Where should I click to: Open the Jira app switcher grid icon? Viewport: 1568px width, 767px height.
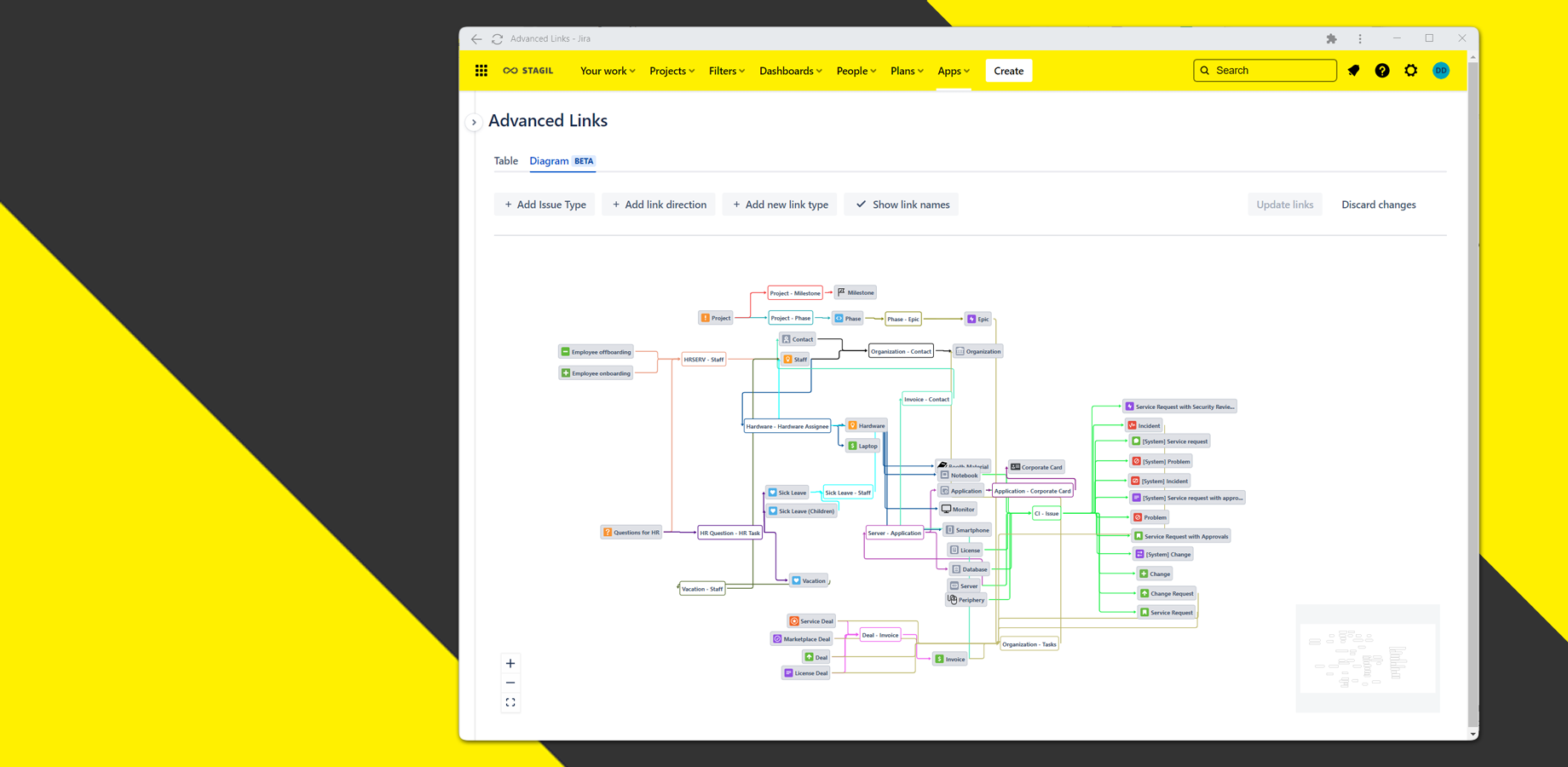pyautogui.click(x=481, y=70)
